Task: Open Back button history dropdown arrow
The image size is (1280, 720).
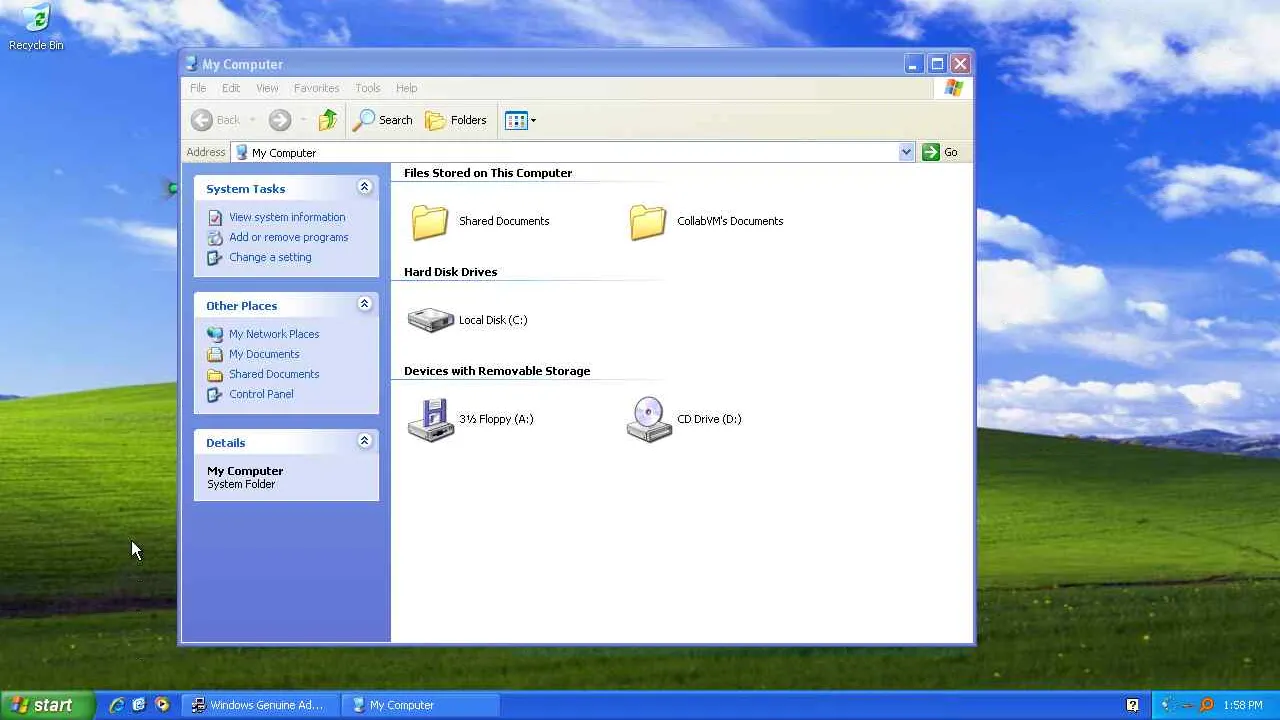Action: click(x=252, y=120)
